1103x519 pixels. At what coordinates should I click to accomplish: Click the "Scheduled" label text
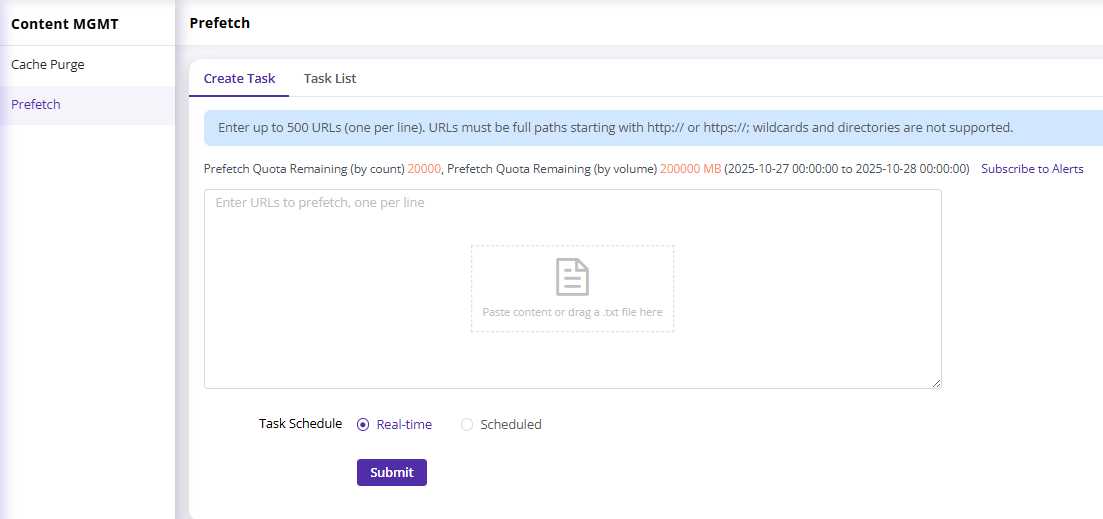coord(510,425)
